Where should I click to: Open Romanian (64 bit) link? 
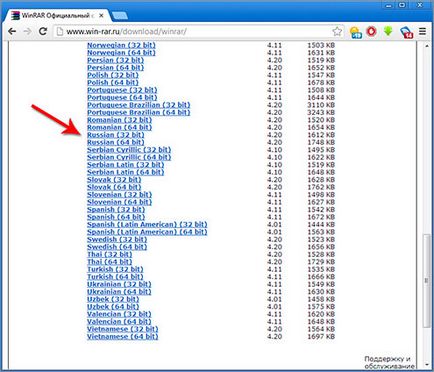[x=119, y=127]
